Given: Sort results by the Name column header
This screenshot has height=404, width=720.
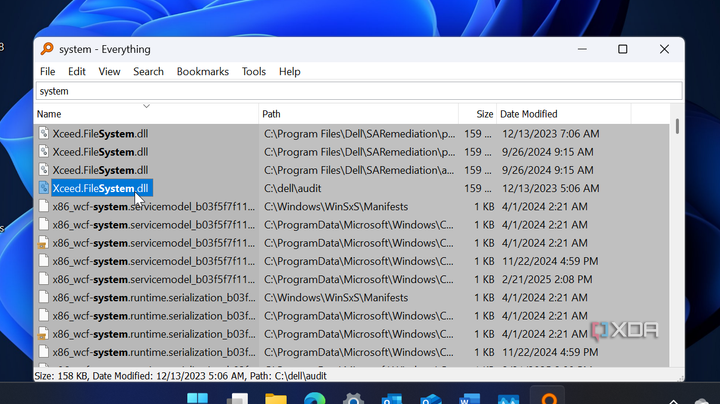Looking at the screenshot, I should click(49, 114).
